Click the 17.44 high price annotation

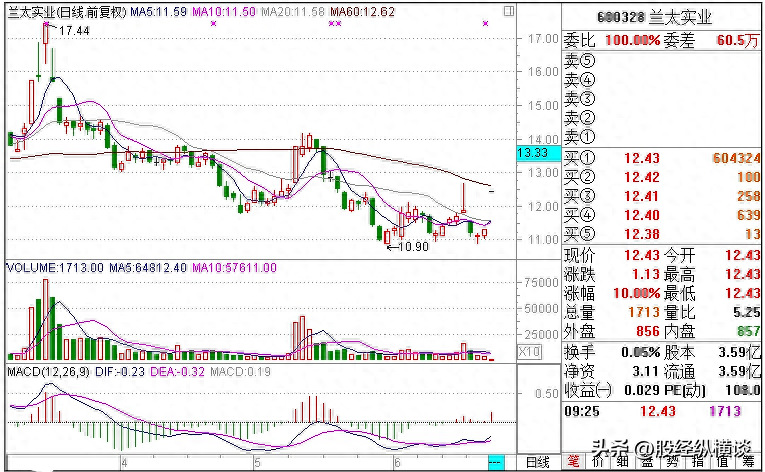(74, 31)
